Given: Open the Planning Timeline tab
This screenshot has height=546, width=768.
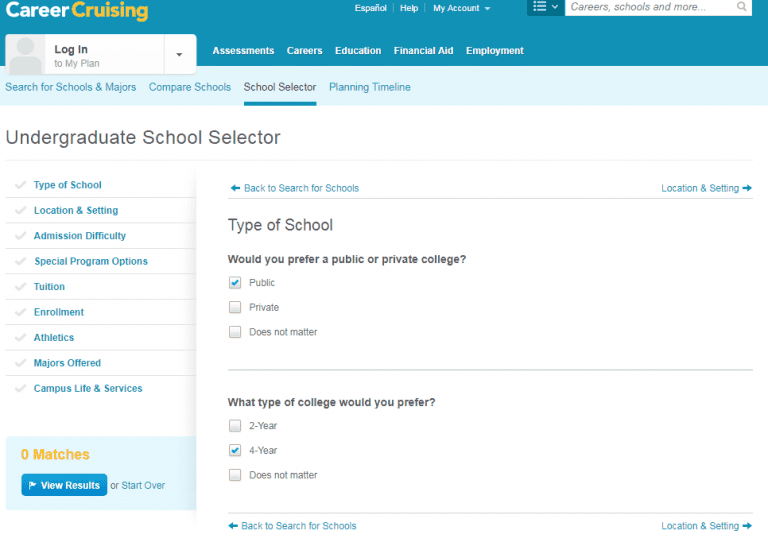Looking at the screenshot, I should tap(370, 87).
